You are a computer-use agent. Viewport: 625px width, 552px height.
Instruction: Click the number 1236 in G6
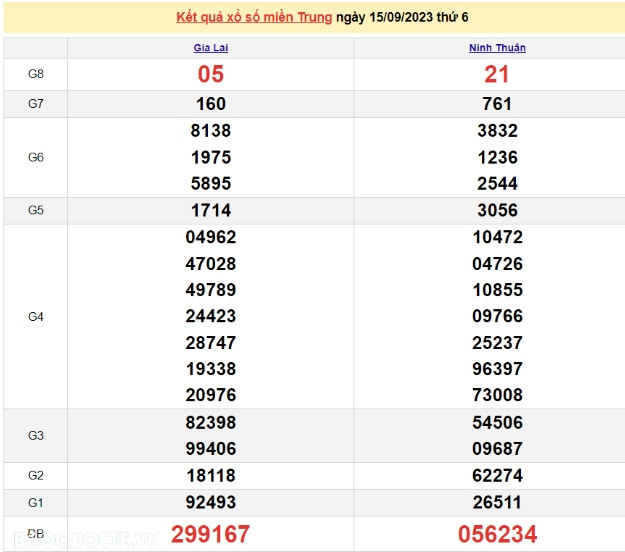click(497, 157)
